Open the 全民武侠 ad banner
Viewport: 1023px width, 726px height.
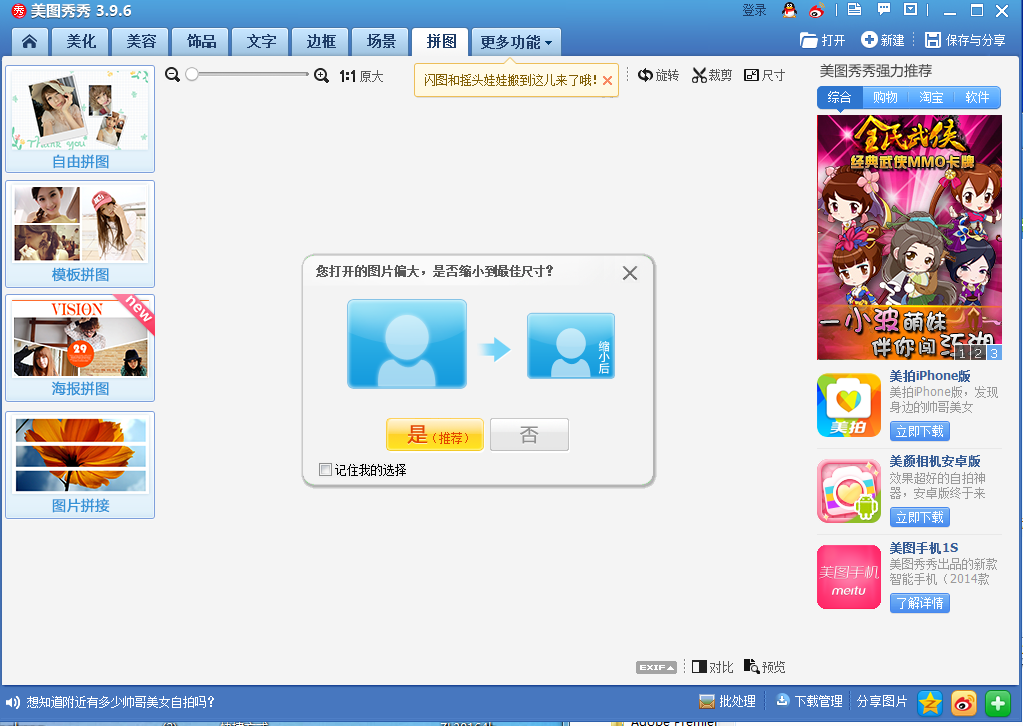pyautogui.click(x=909, y=237)
